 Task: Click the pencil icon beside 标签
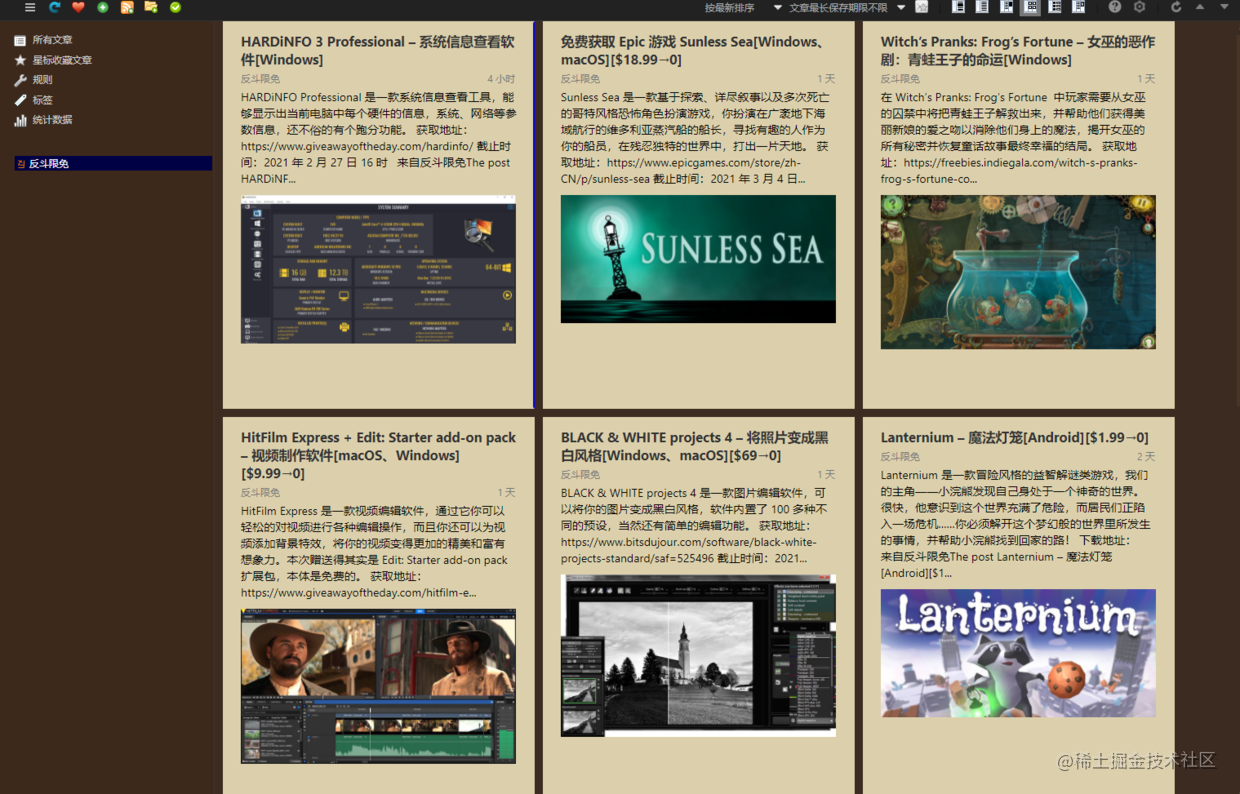(x=20, y=100)
